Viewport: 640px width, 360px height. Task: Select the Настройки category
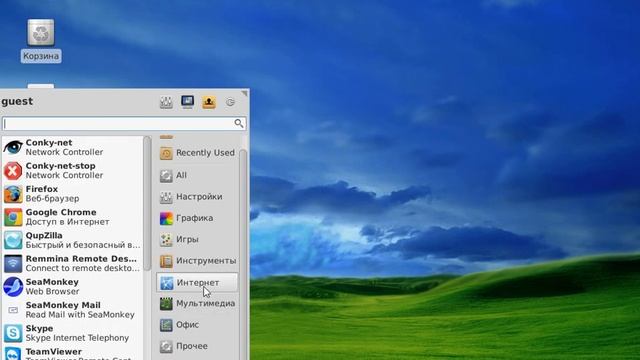[x=197, y=197]
